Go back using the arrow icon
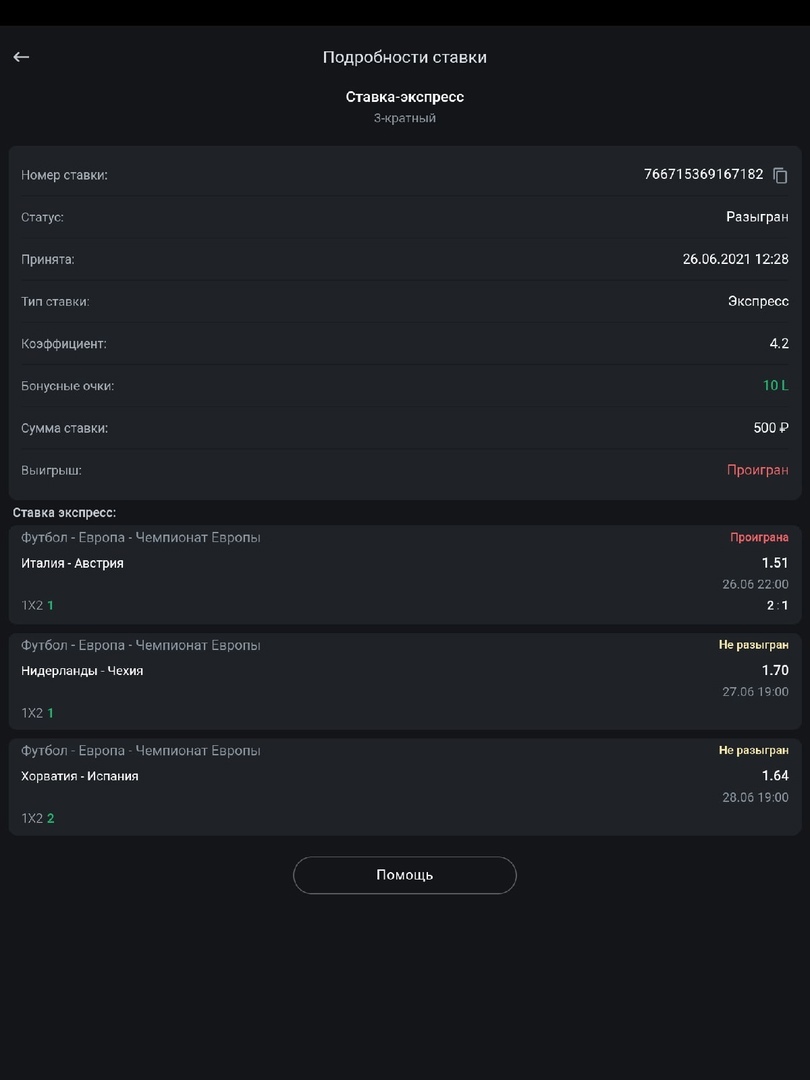Image resolution: width=810 pixels, height=1080 pixels. point(21,57)
